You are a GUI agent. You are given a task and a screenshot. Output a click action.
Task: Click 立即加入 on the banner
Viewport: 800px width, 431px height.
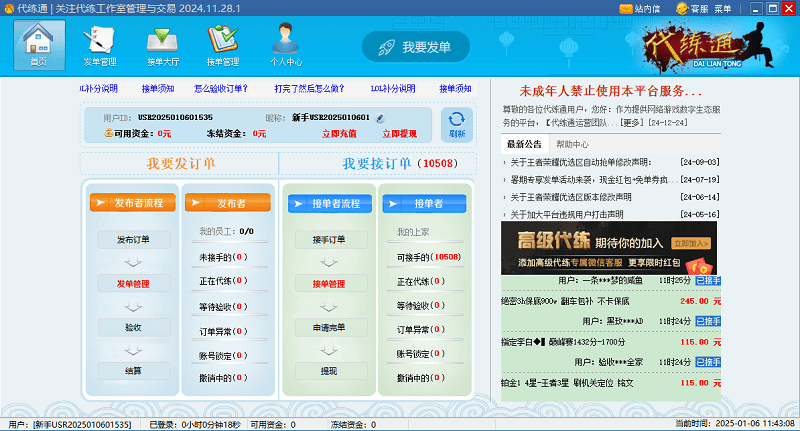[691, 243]
